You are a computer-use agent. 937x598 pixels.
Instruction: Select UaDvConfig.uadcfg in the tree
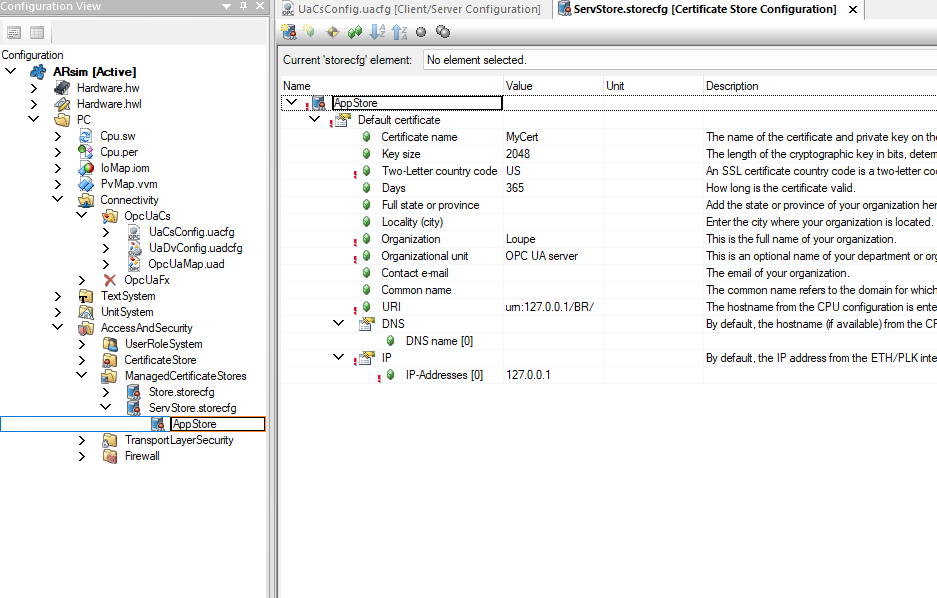(x=195, y=248)
